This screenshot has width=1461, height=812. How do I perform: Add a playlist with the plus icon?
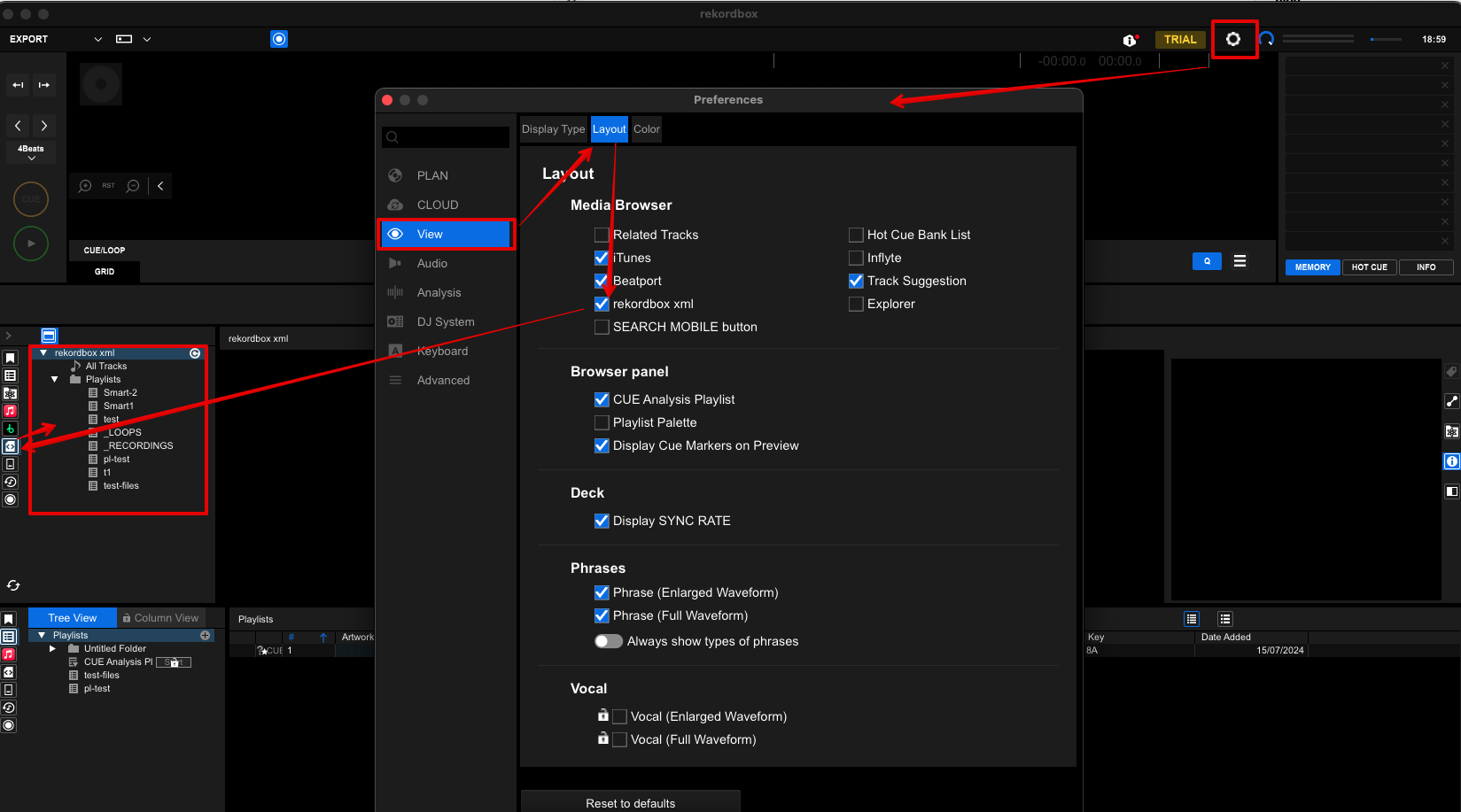[x=206, y=636]
